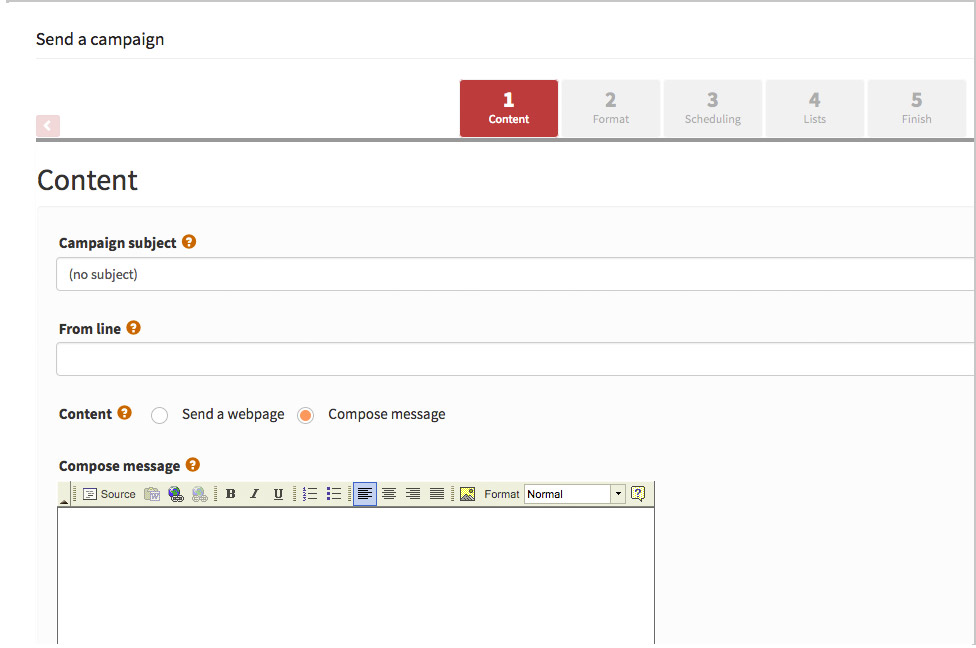This screenshot has height=648, width=976.
Task: Click inside the message editor text area
Action: pos(356,576)
